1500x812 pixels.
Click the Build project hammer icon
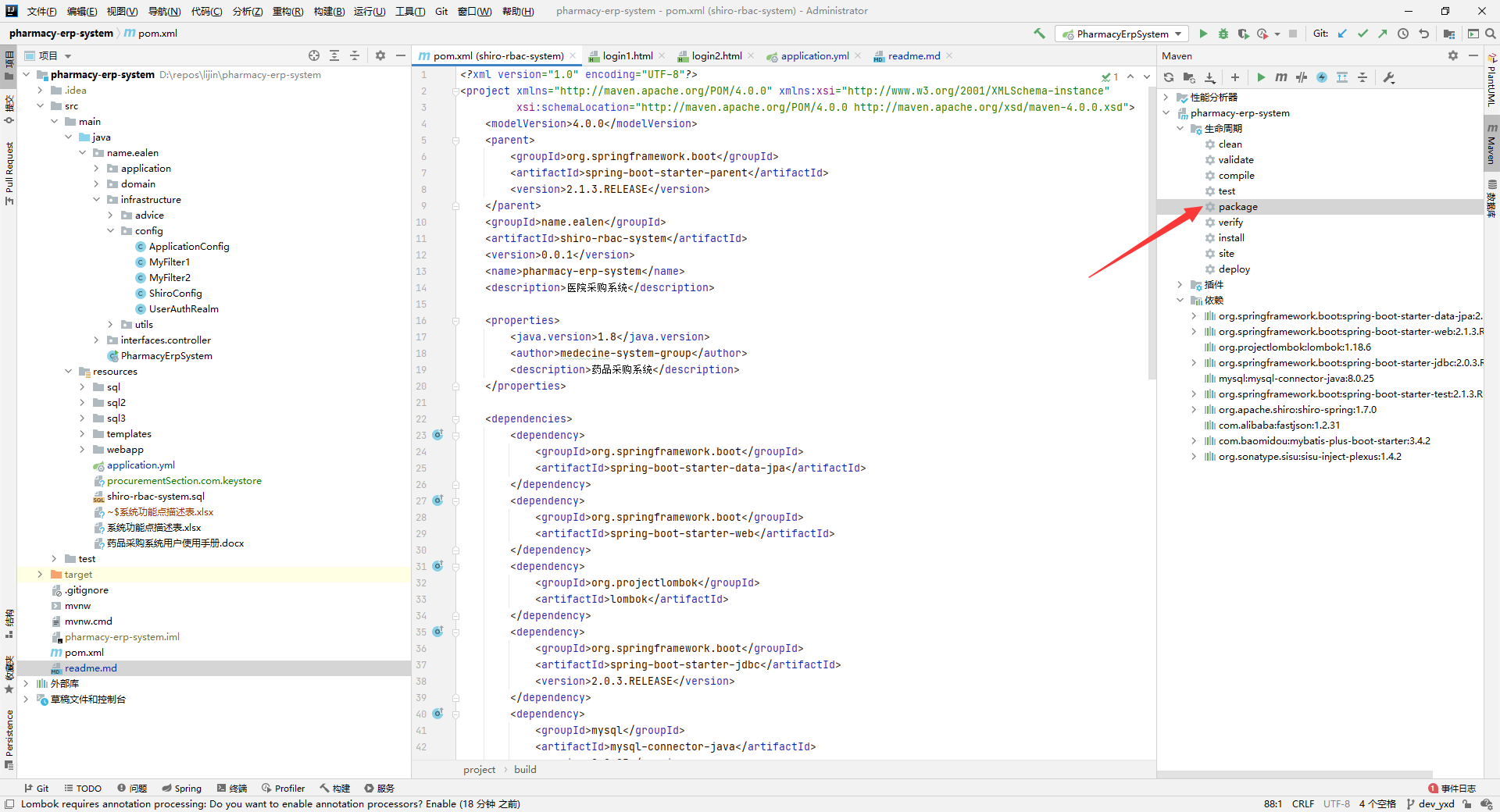[1039, 34]
